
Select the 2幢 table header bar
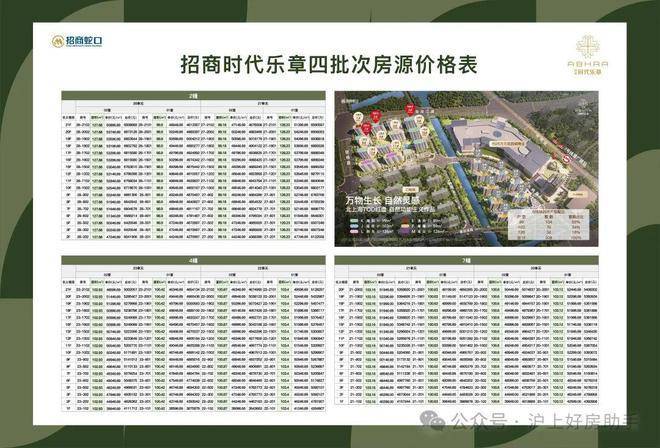click(x=193, y=96)
